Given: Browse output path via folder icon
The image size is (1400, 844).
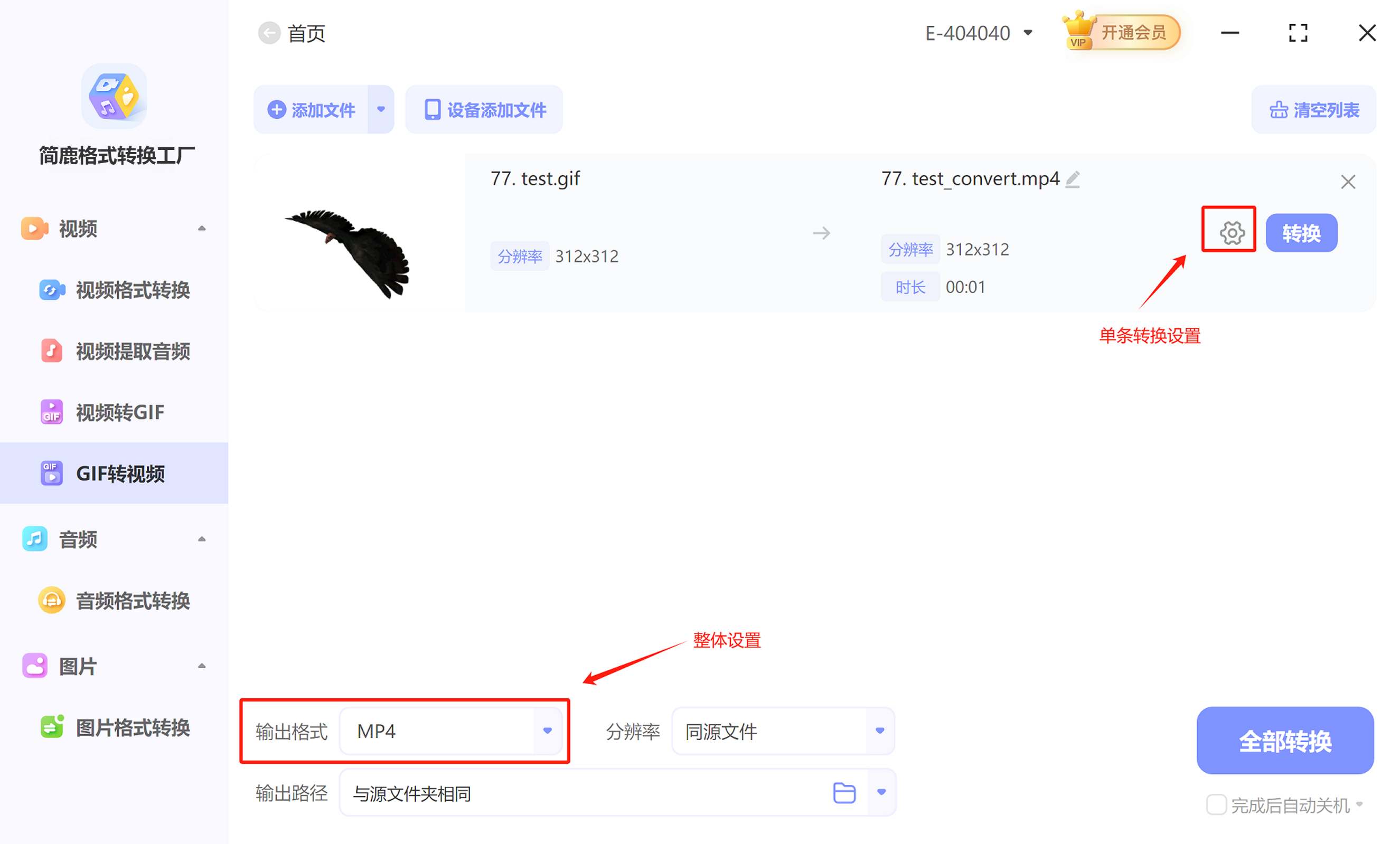Looking at the screenshot, I should coord(844,792).
